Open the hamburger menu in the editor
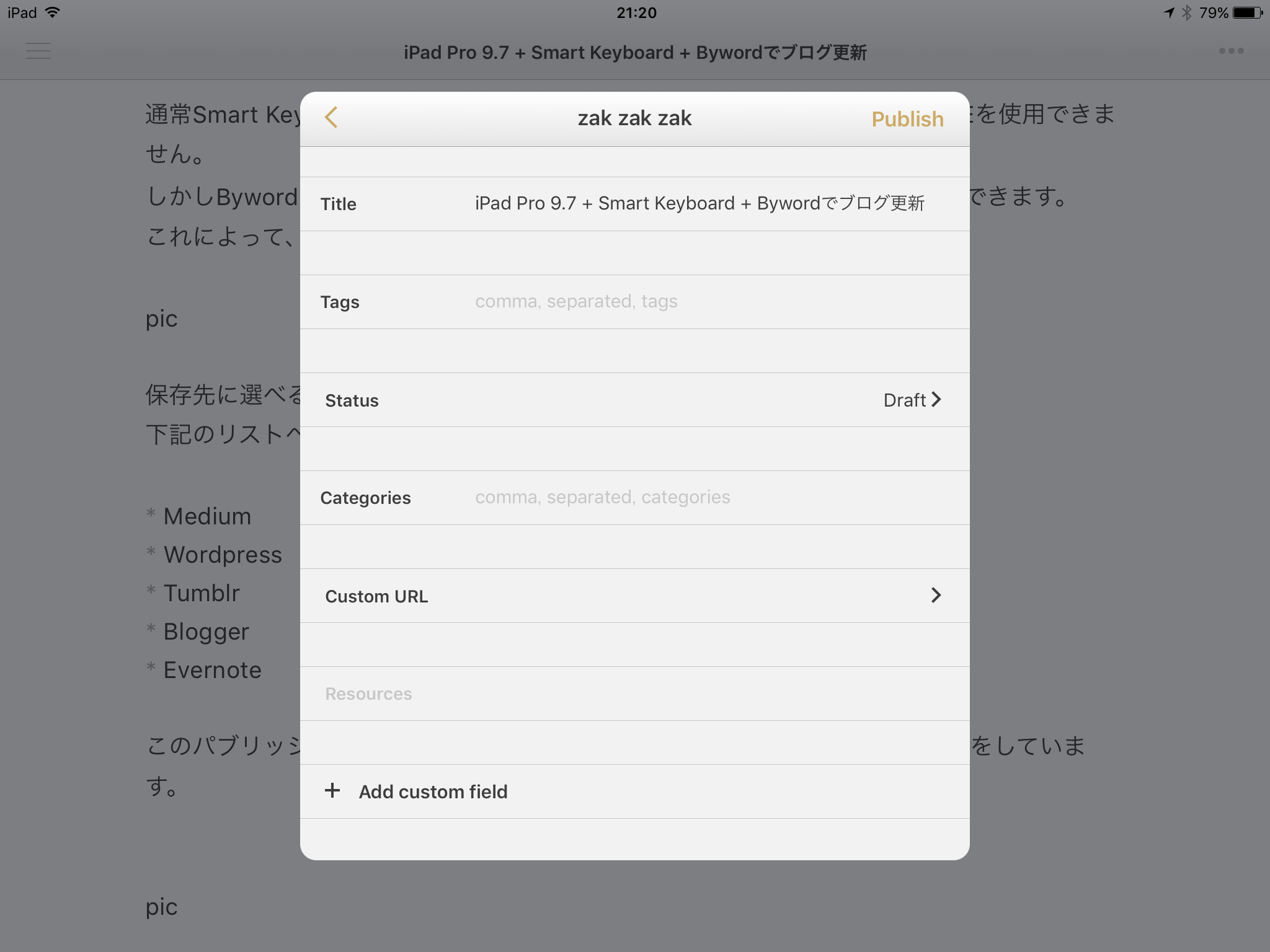This screenshot has height=952, width=1270. coord(38,51)
